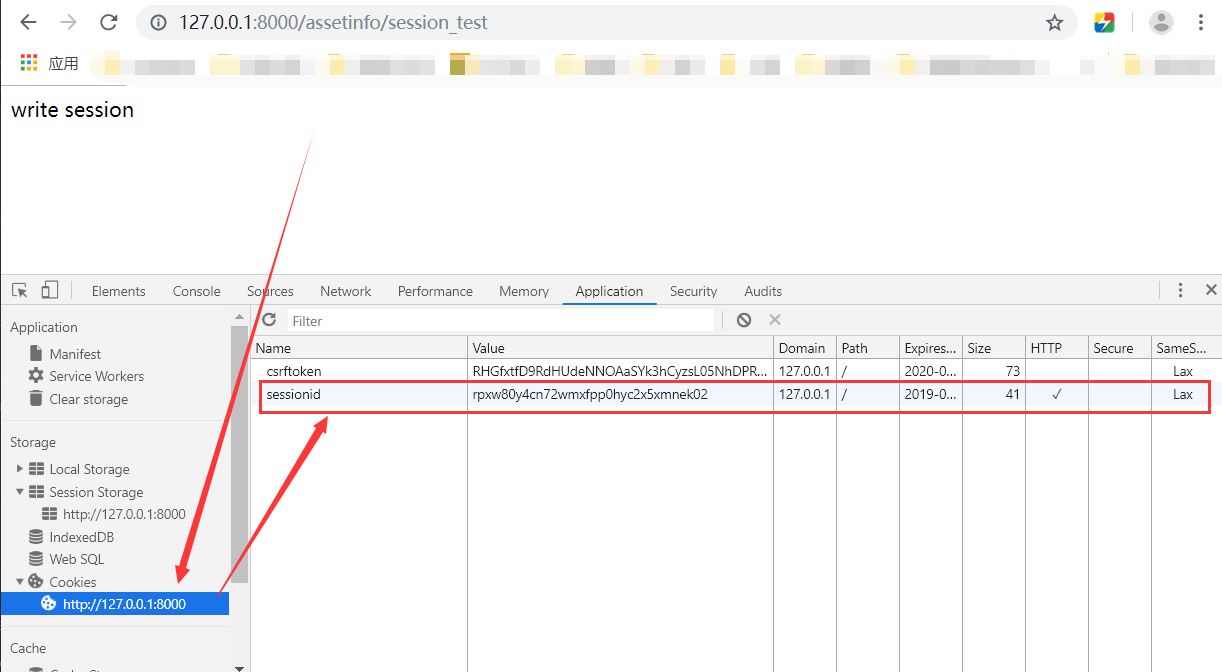
Task: Switch to the Performance tab
Action: tap(435, 291)
